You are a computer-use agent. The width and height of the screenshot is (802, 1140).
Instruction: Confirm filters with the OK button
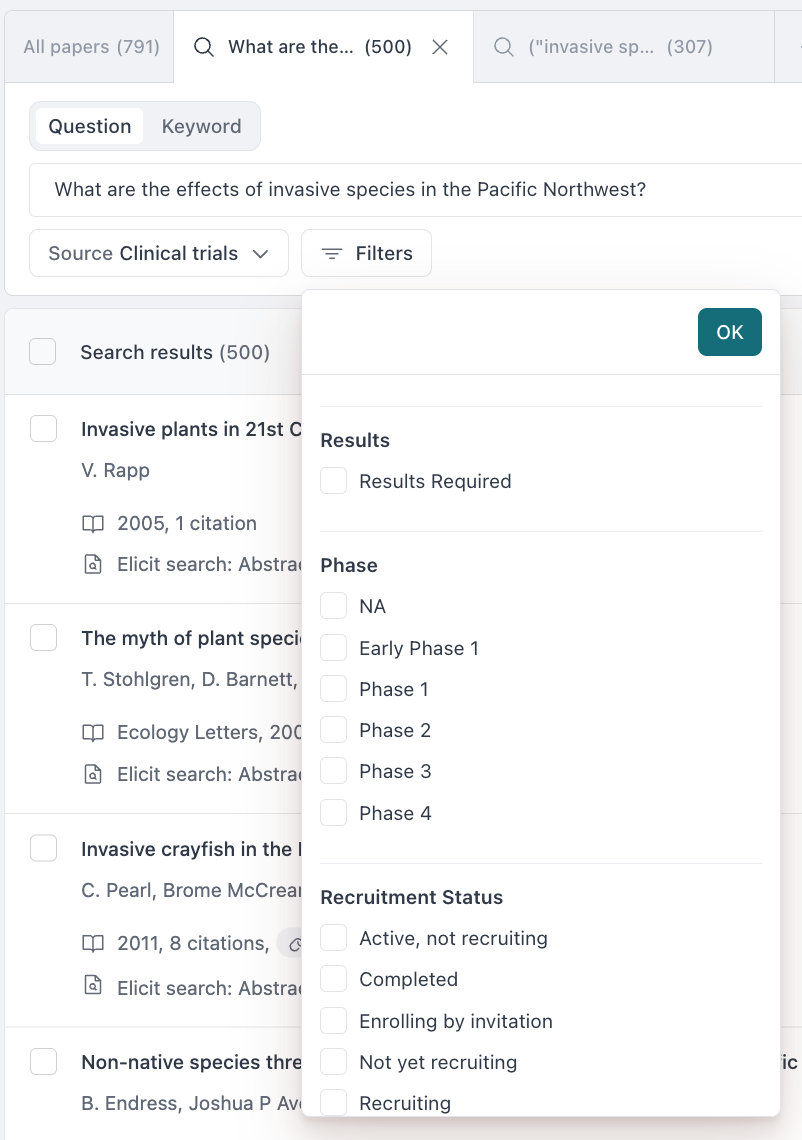pos(729,332)
